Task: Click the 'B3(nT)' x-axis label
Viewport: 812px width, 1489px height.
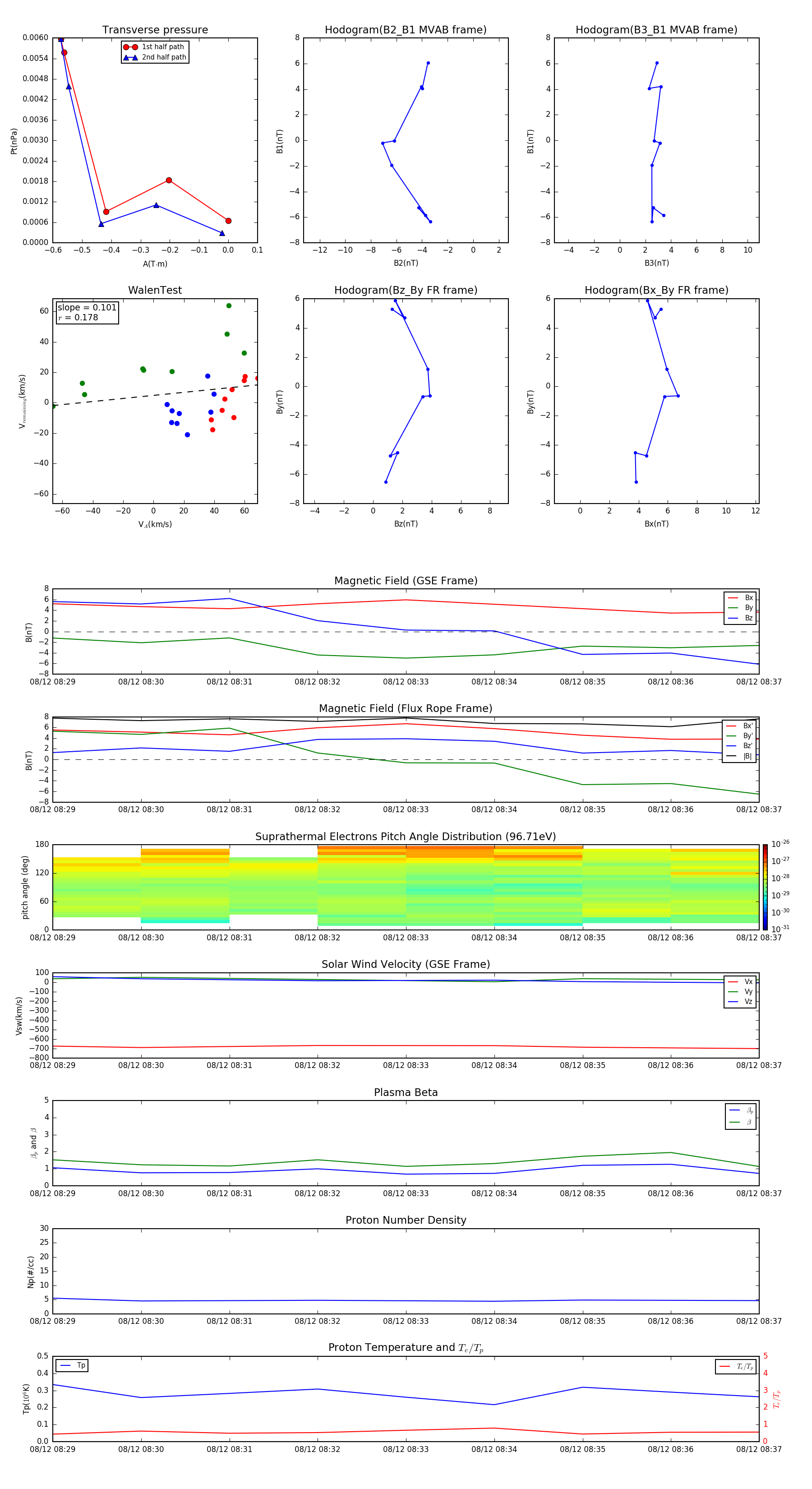Action: tap(656, 263)
